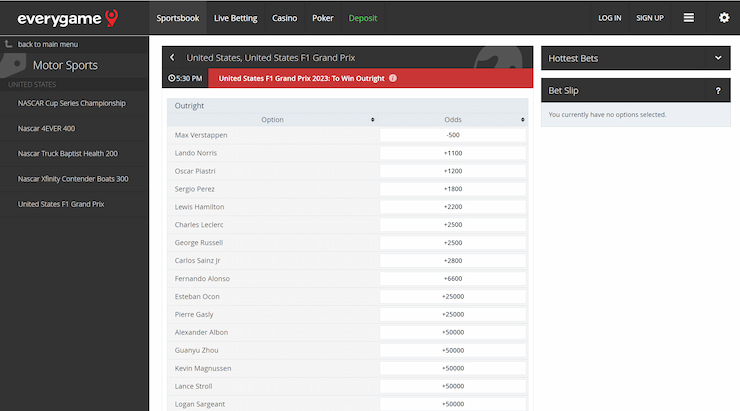The image size is (740, 411).
Task: Click the Hottest Bets title text
Action: (x=573, y=59)
